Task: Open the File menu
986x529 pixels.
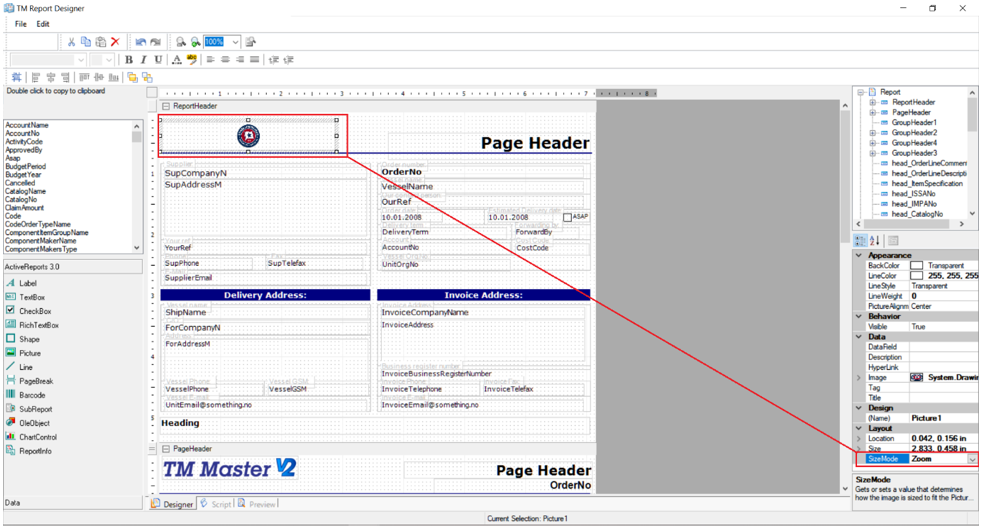Action: pyautogui.click(x=20, y=24)
